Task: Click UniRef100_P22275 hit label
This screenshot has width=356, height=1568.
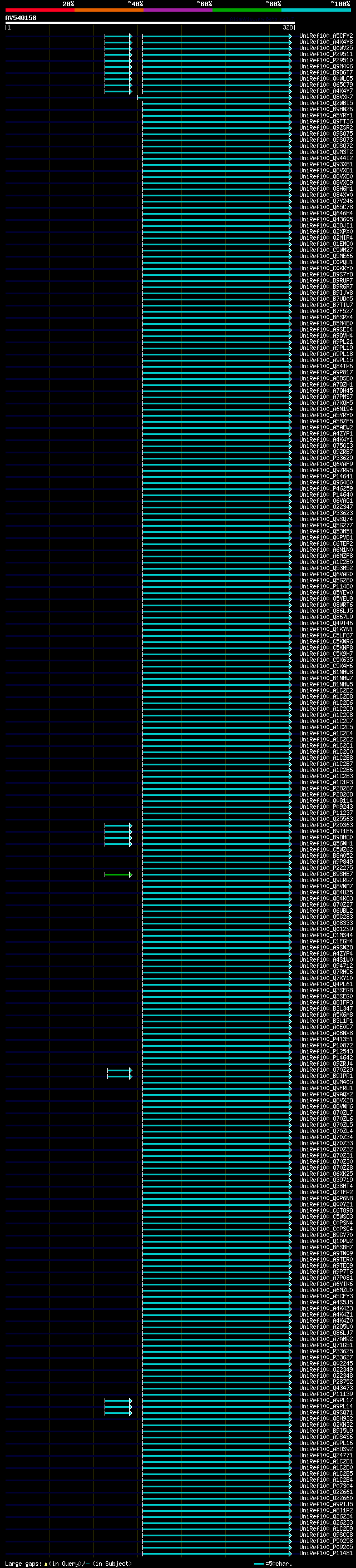Action: [326, 869]
